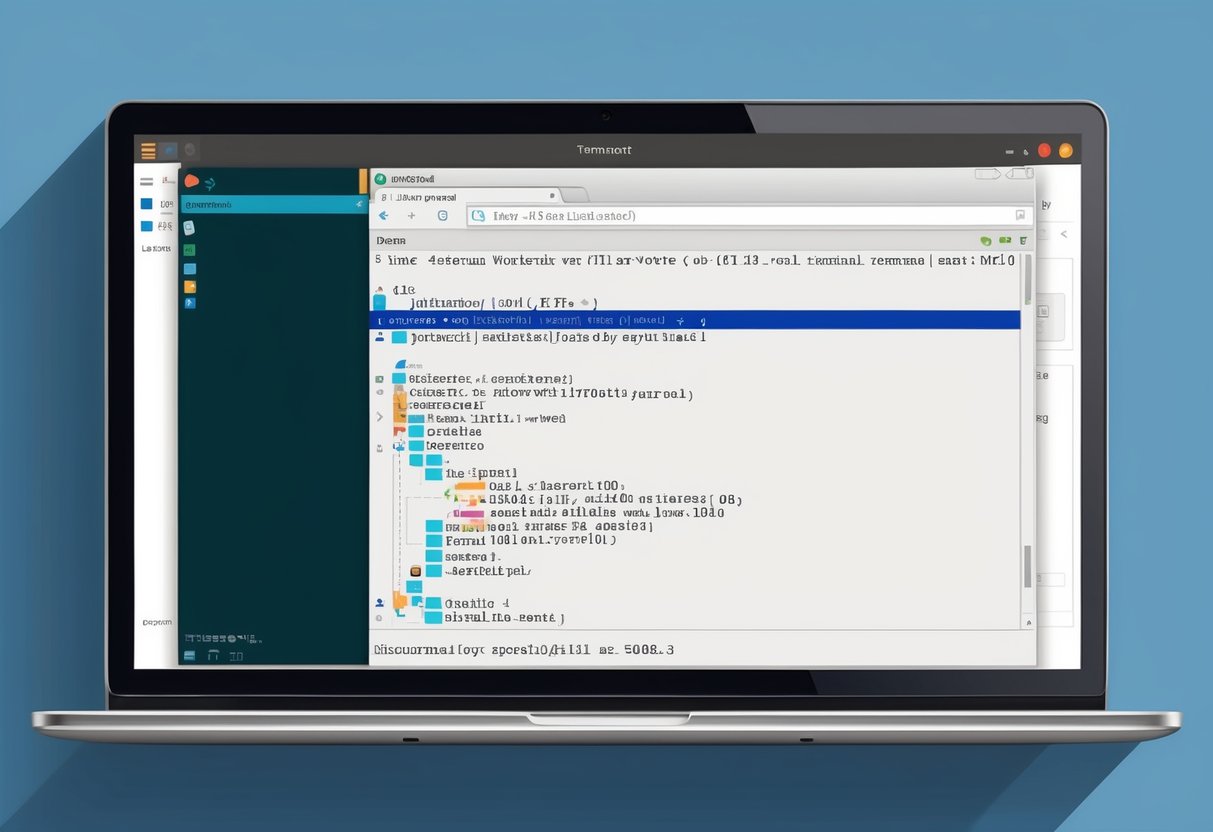Open the hamburger menu in the top-left corner

click(x=148, y=151)
